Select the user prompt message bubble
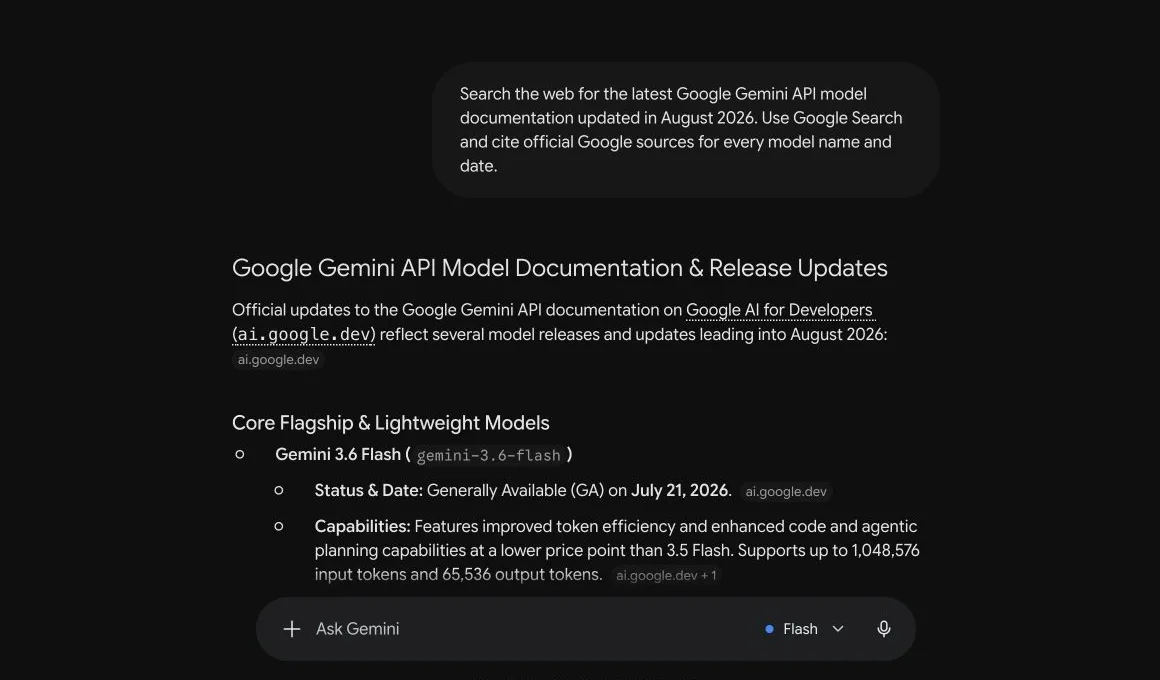The image size is (1160, 680). click(x=686, y=129)
